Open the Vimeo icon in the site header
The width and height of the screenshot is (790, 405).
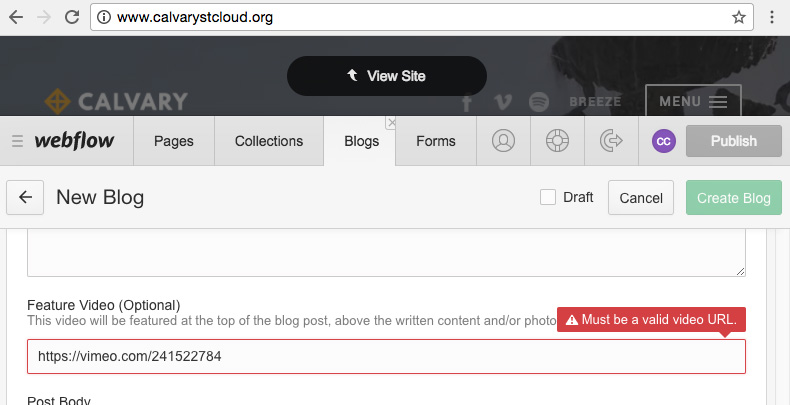[x=502, y=102]
